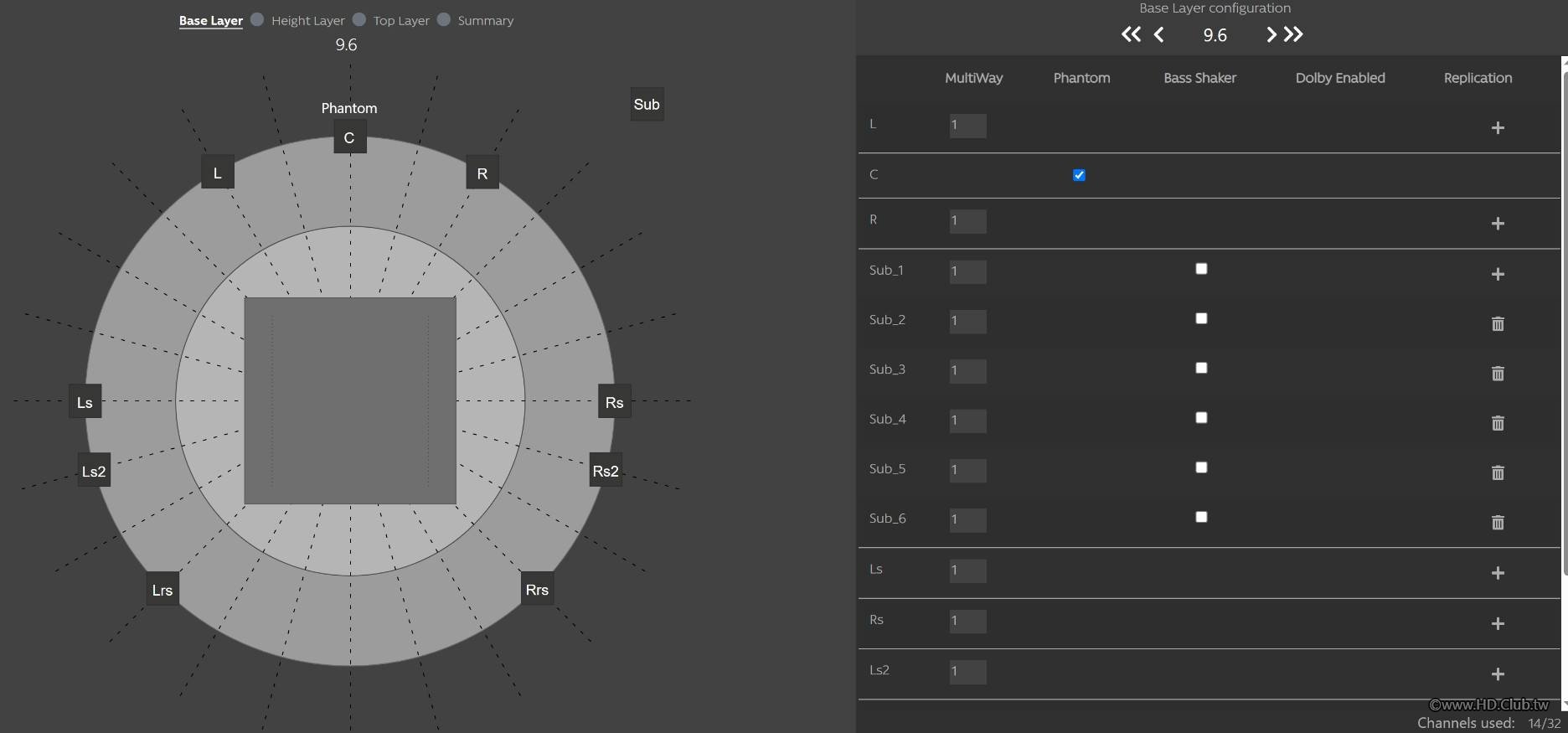Tick the Bass Shaker checkbox for Sub_5

pos(1201,467)
